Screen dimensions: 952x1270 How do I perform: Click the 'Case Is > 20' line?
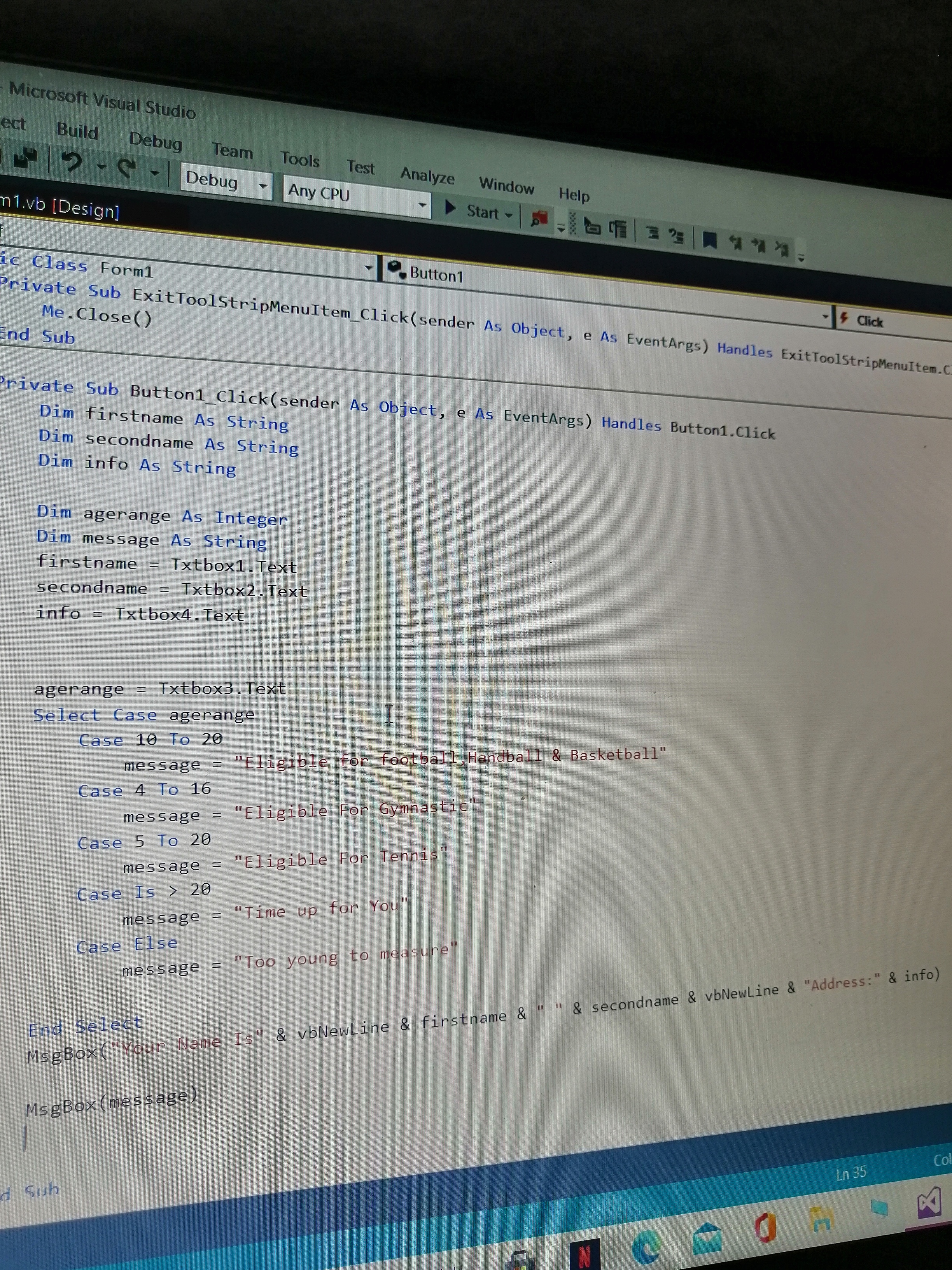[144, 892]
